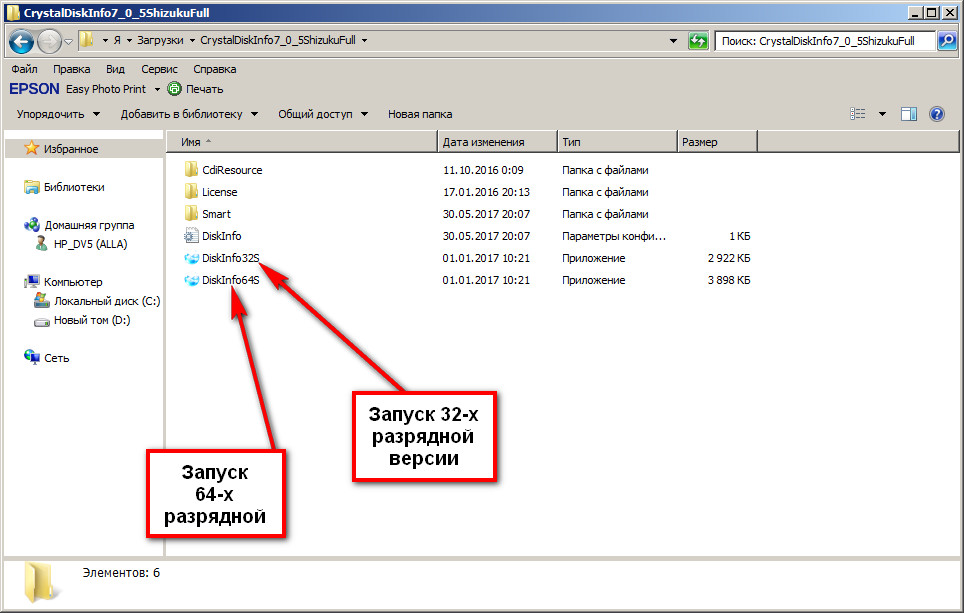This screenshot has height=613, width=964.
Task: Open Добавить в библиотеку dropdown
Action: point(189,114)
